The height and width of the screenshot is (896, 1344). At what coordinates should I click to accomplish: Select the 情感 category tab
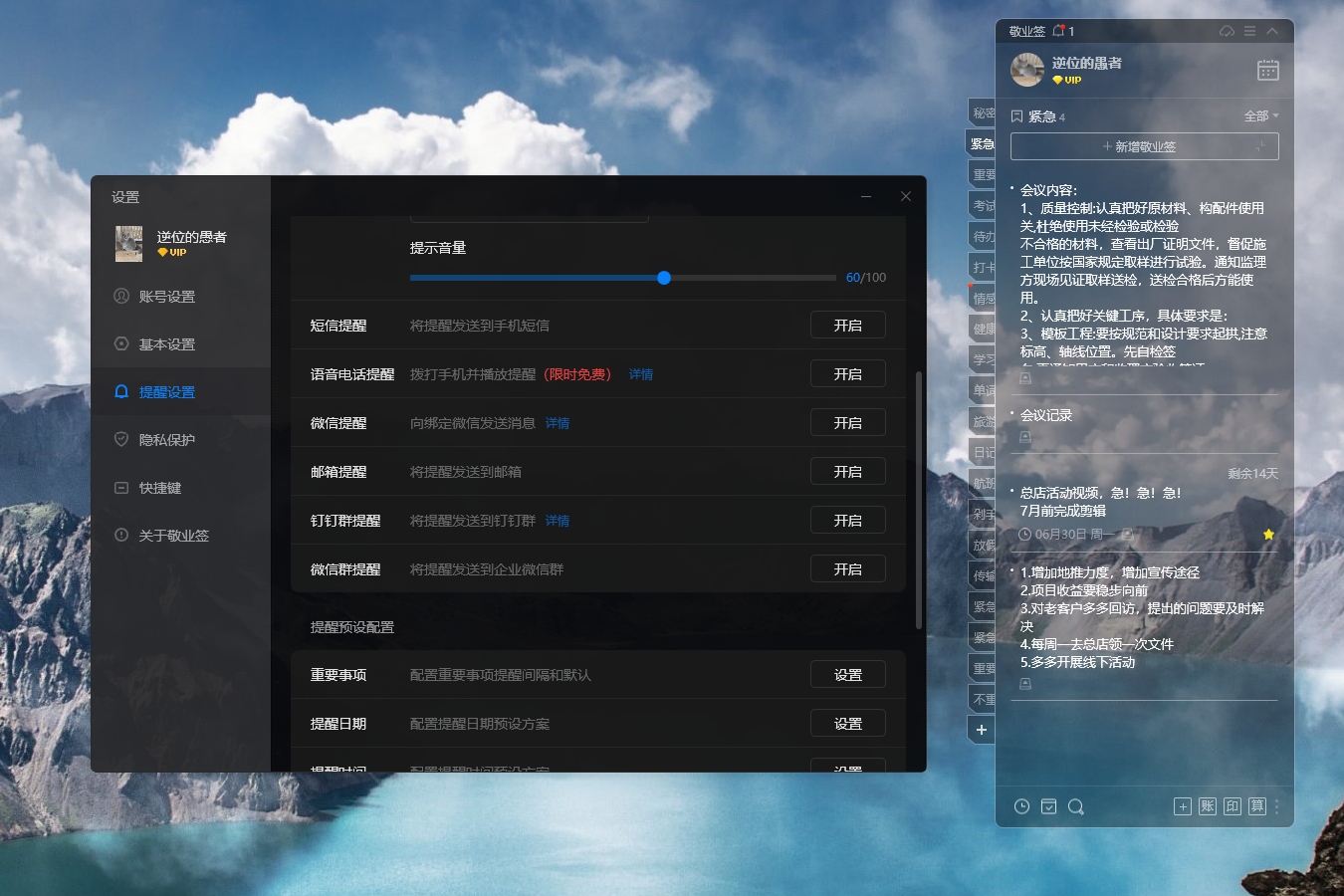[x=983, y=298]
